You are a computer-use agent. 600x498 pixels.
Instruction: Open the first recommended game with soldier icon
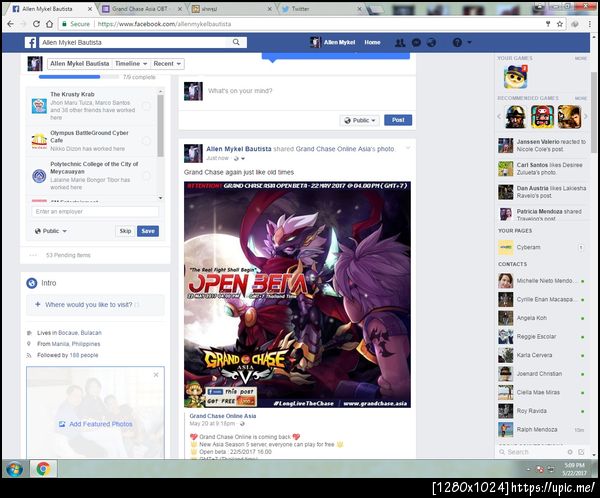pos(515,116)
